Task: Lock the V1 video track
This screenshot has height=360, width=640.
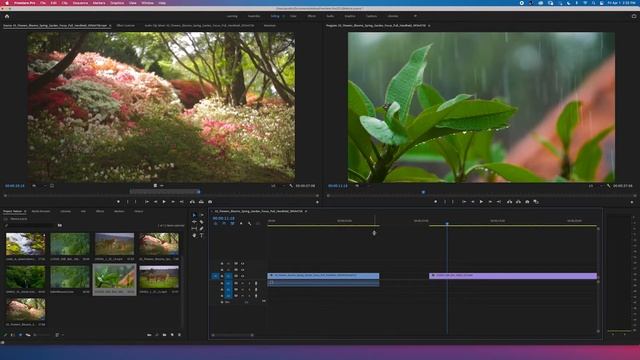Action: [x=222, y=276]
